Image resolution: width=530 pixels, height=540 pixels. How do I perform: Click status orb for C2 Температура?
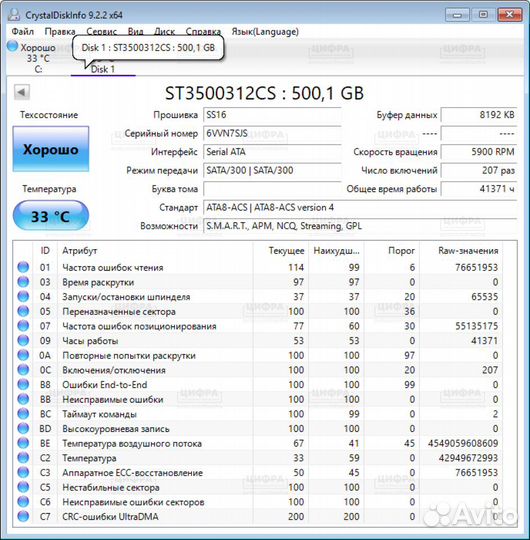pyautogui.click(x=23, y=458)
